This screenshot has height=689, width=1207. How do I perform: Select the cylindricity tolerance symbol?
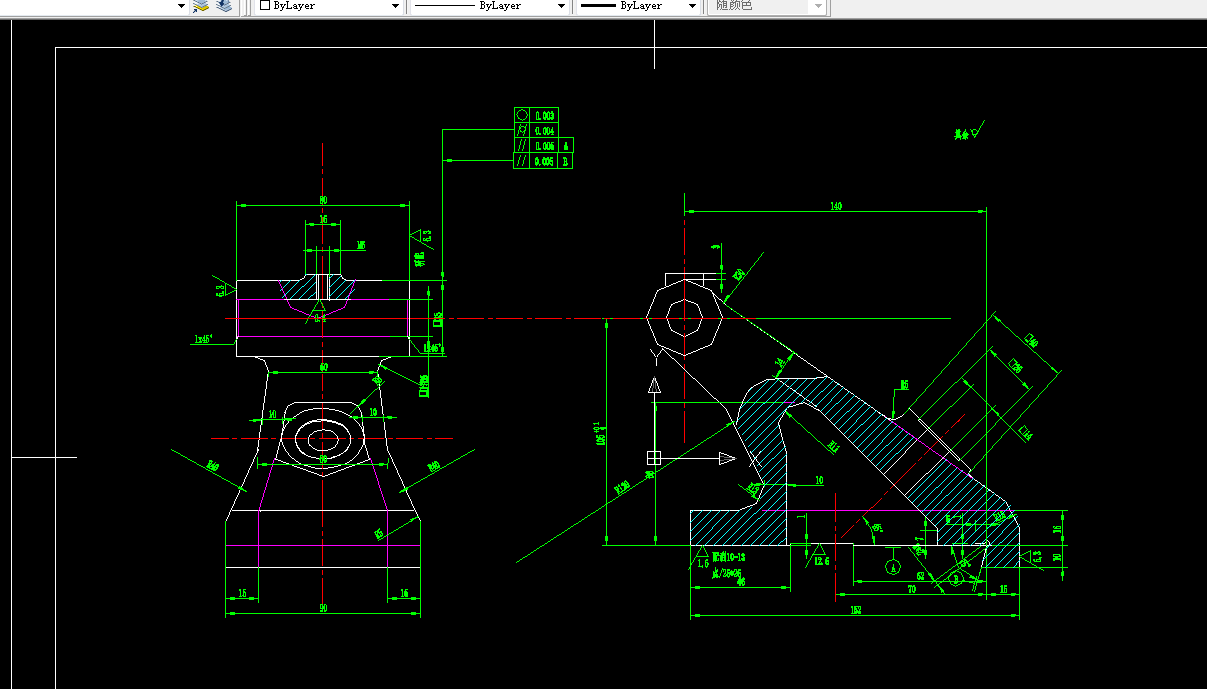(x=521, y=130)
